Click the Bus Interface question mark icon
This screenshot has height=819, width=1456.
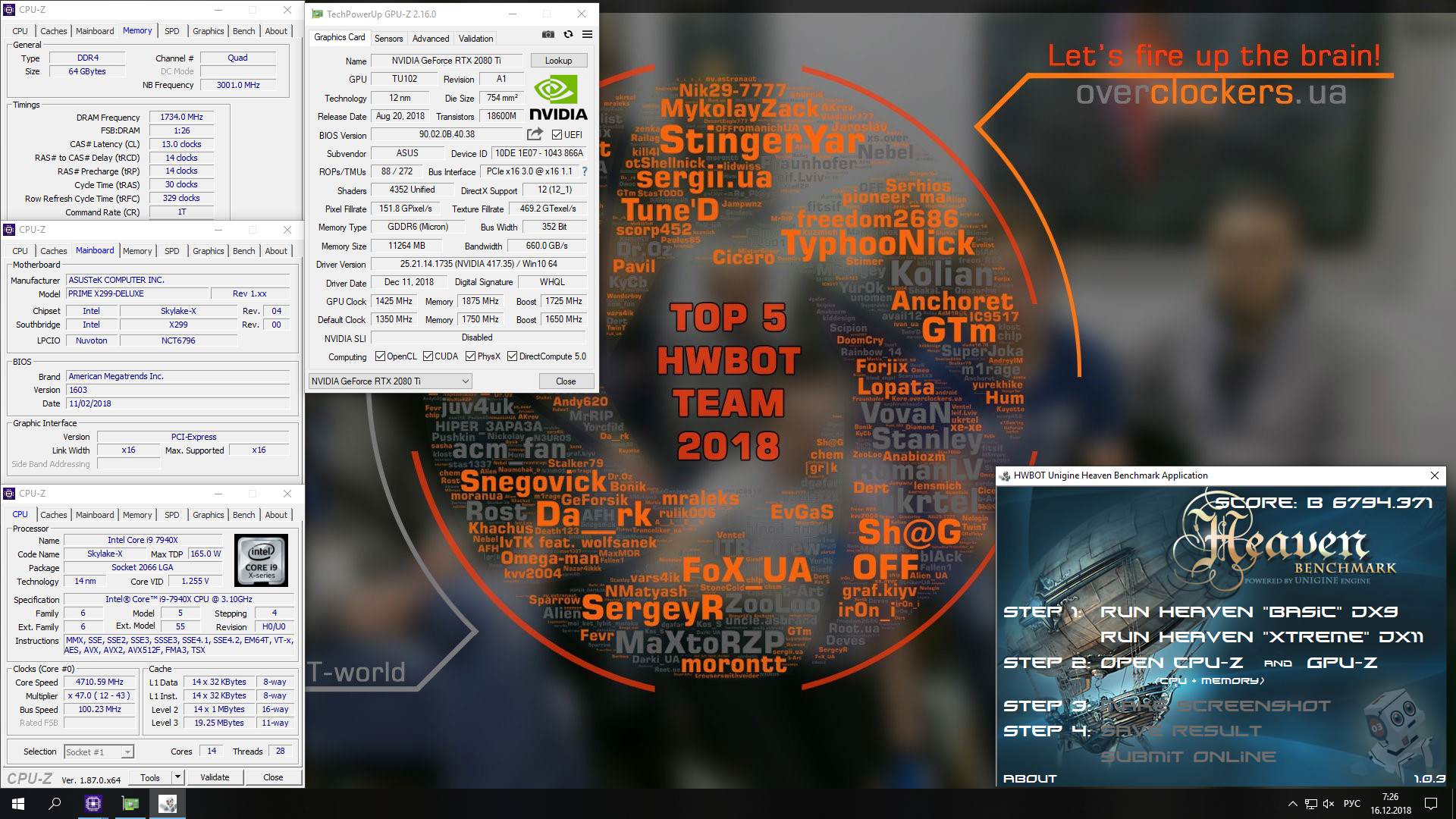point(584,171)
